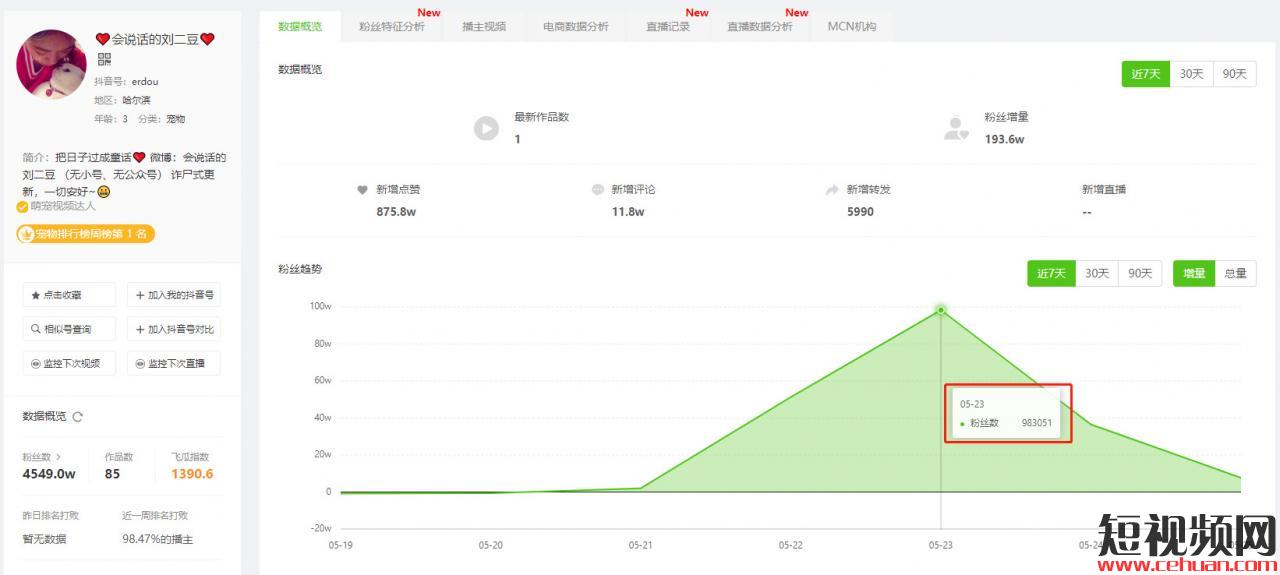
Task: Switch fan trend chart to 总量
Action: click(1235, 274)
